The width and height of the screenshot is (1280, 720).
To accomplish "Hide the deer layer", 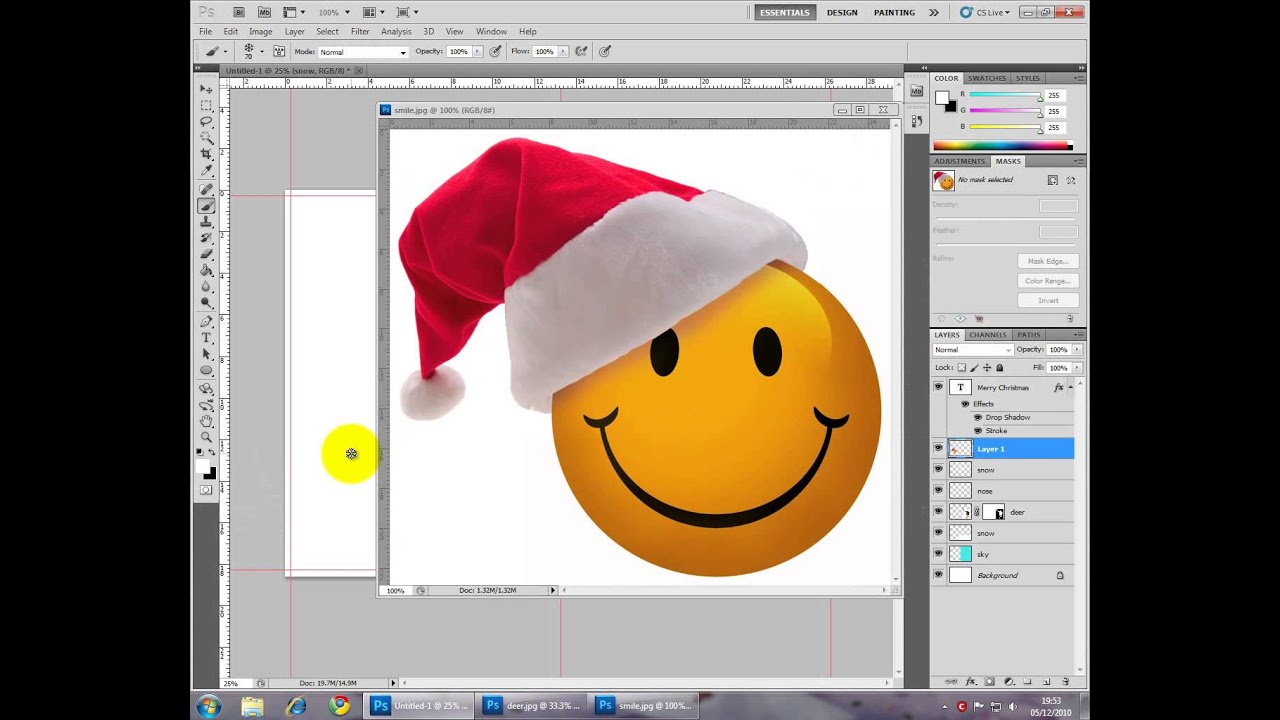I will click(x=938, y=511).
